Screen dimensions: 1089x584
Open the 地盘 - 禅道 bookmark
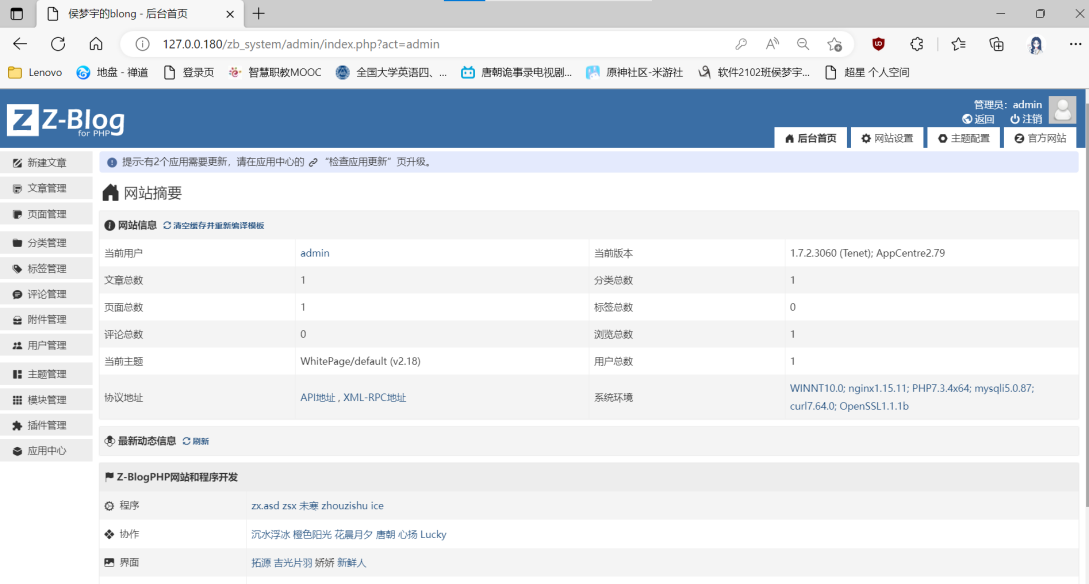(113, 72)
